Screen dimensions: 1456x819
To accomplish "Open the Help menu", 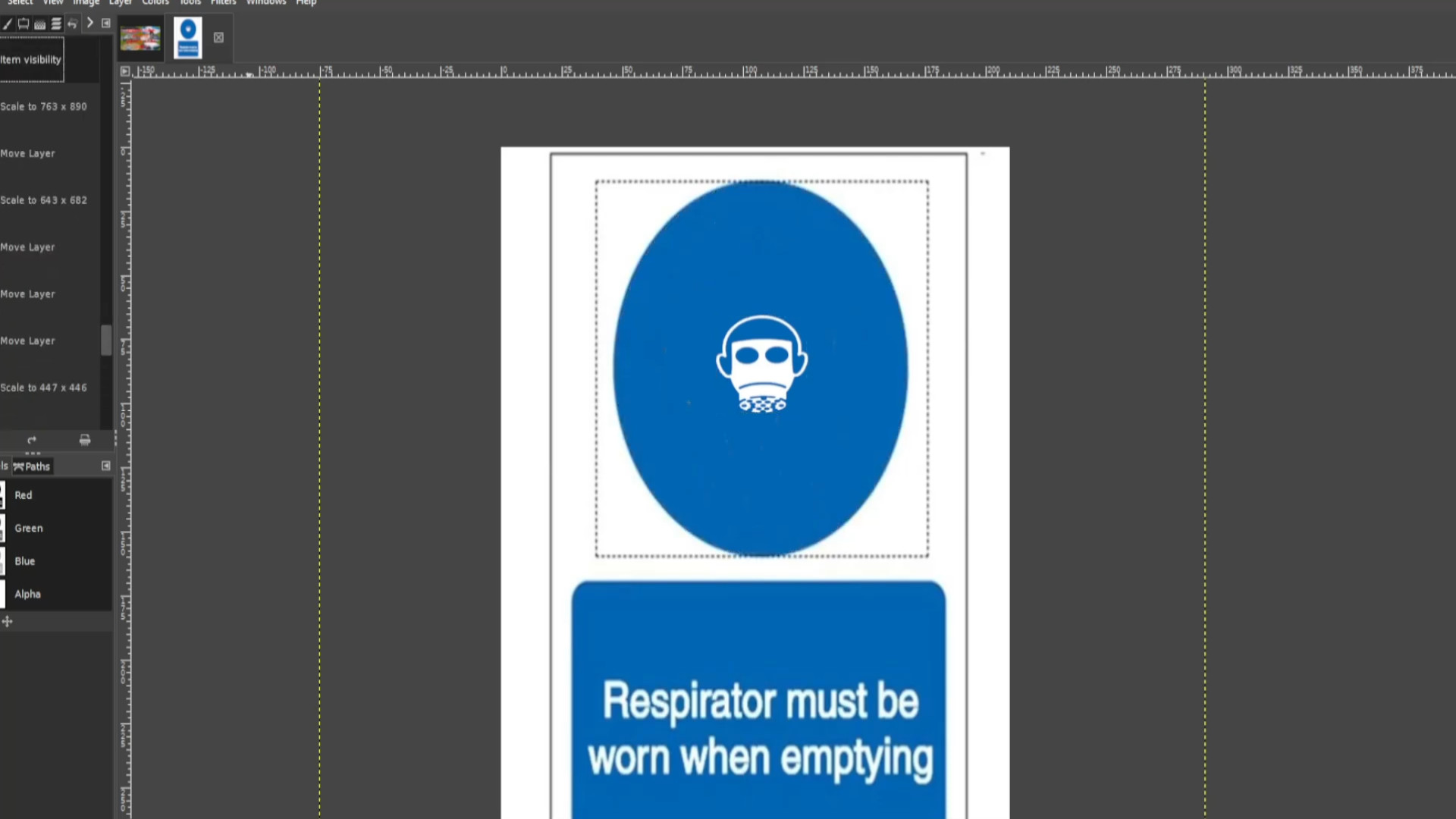I will pos(306,3).
